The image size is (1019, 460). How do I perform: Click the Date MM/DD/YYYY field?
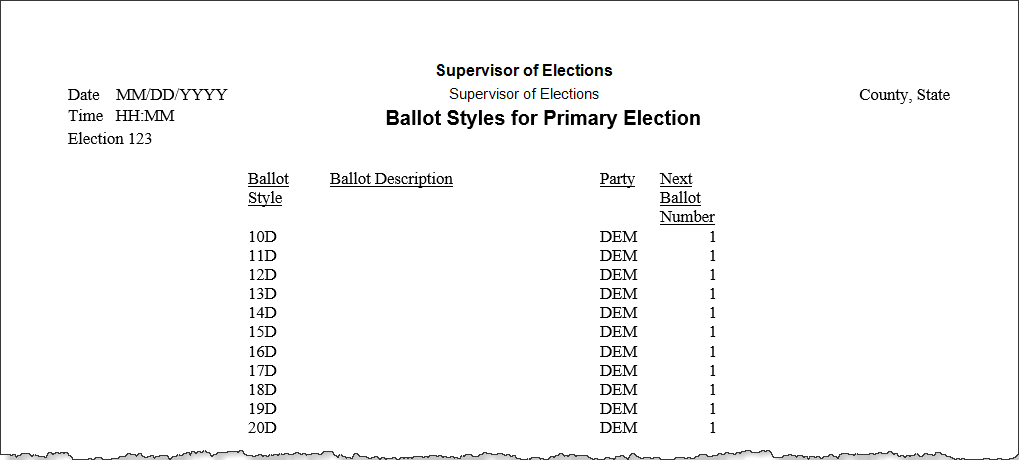click(148, 95)
